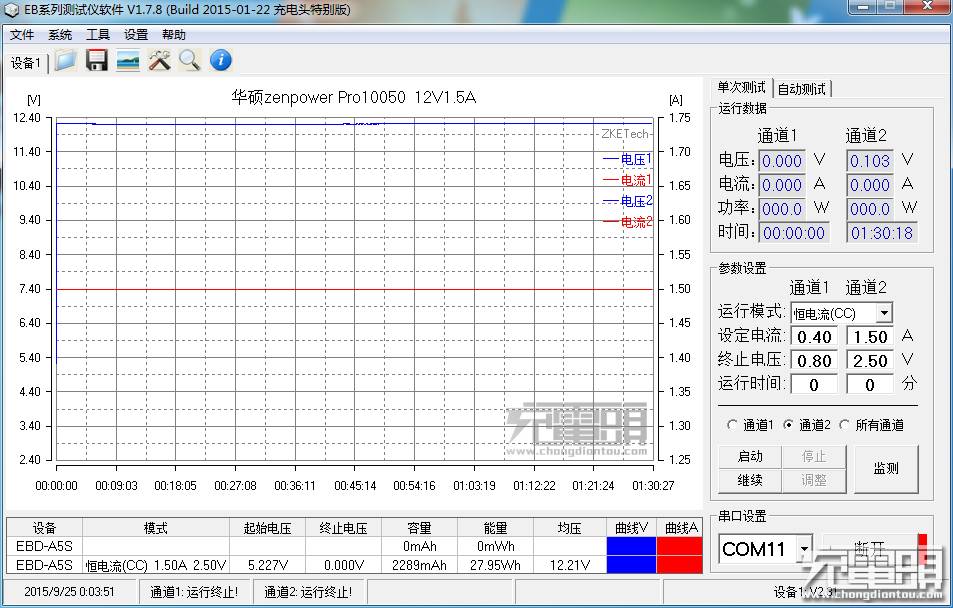Click red 曲线A swatch in the 恒电流 row
953x608 pixels.
click(x=679, y=565)
